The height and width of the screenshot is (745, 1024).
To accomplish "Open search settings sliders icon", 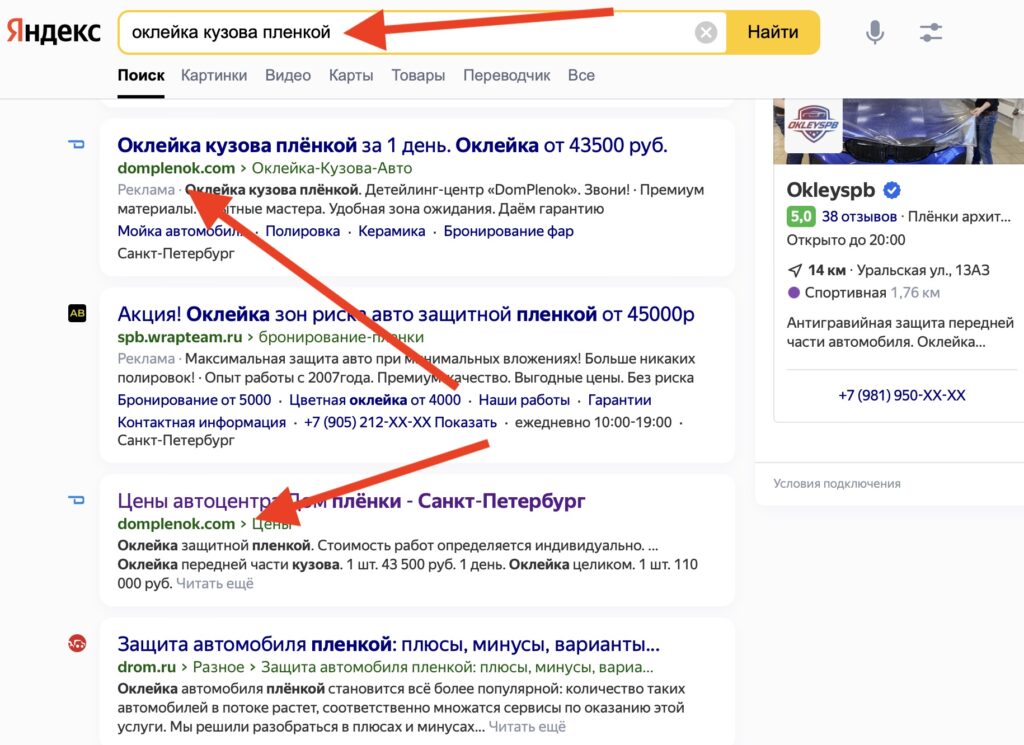I will click(931, 32).
